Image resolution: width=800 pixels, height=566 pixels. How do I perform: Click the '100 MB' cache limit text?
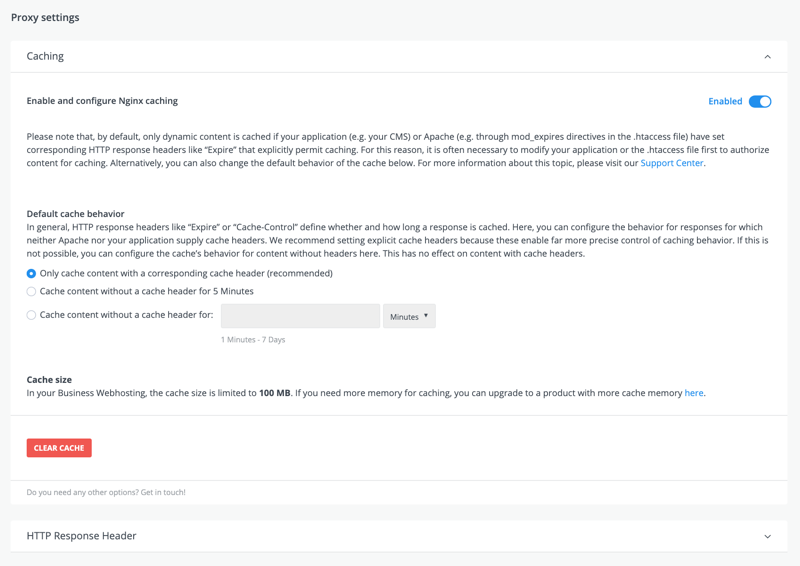point(274,392)
